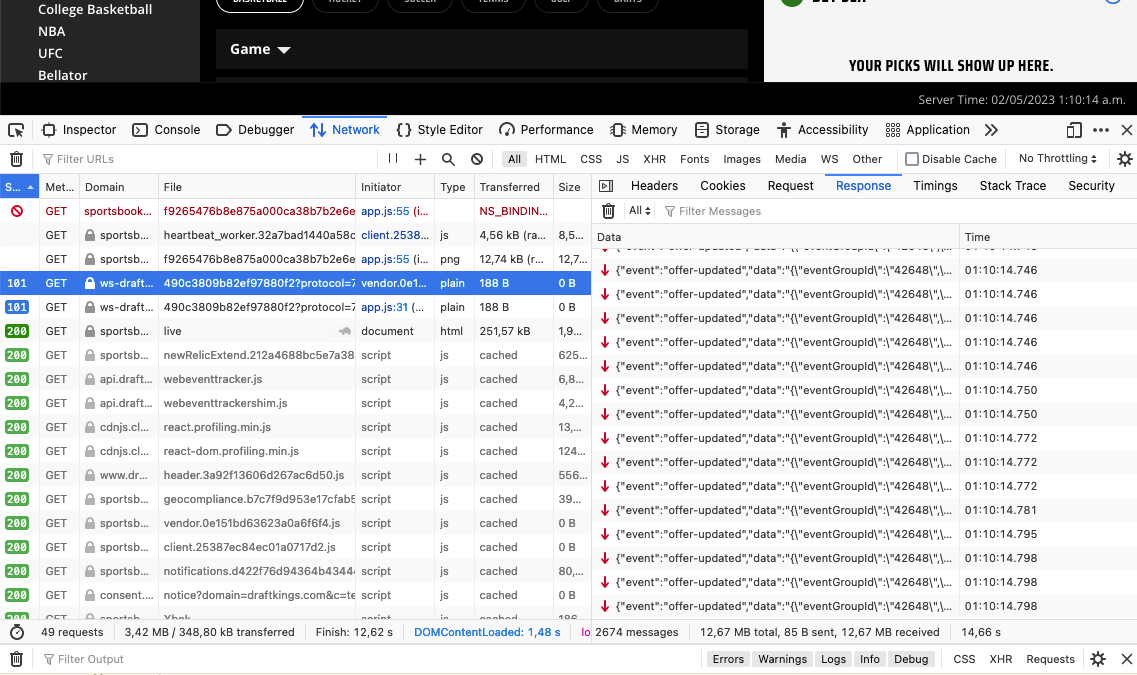Toggle the Errors console filter
Viewport: 1137px width, 675px height.
tap(728, 659)
